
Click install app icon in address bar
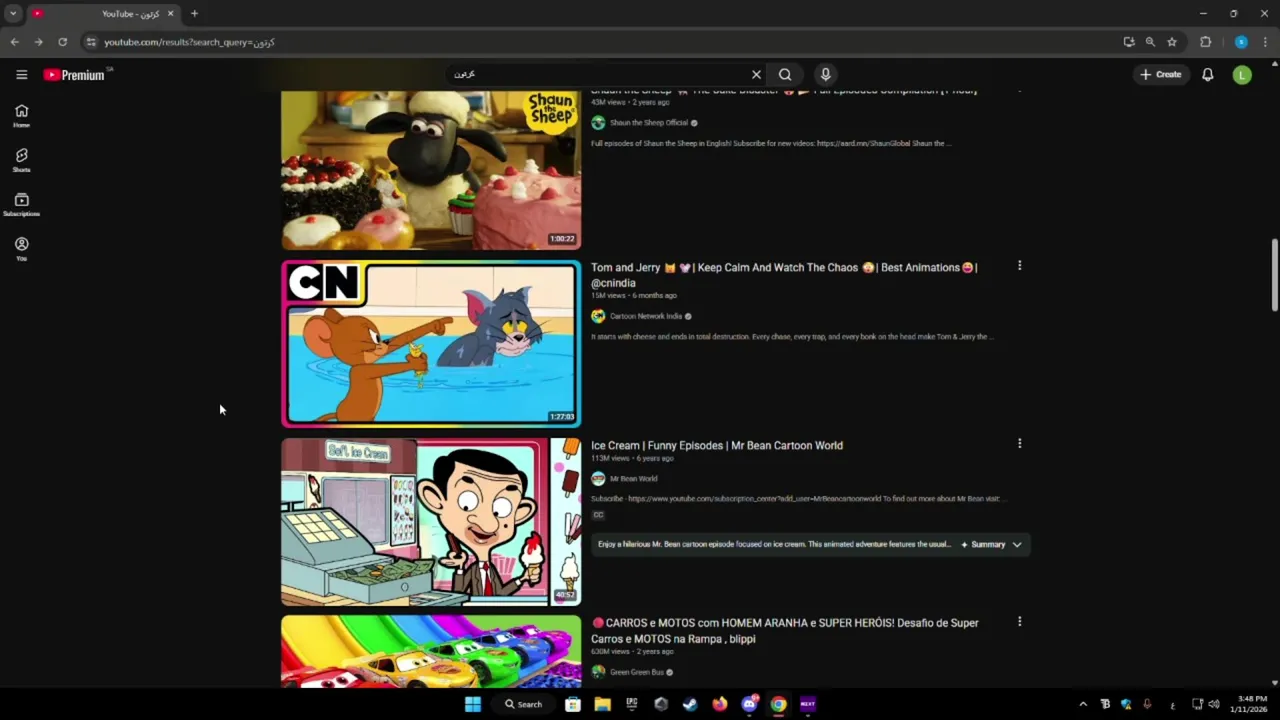(1129, 42)
